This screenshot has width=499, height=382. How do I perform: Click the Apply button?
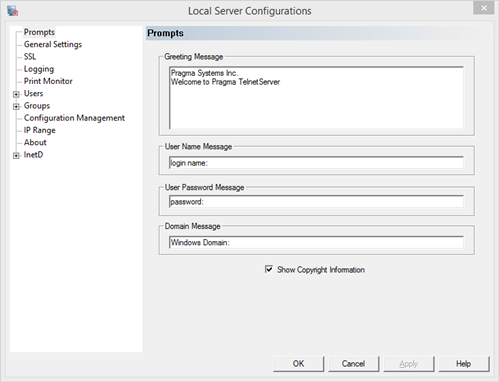(409, 364)
